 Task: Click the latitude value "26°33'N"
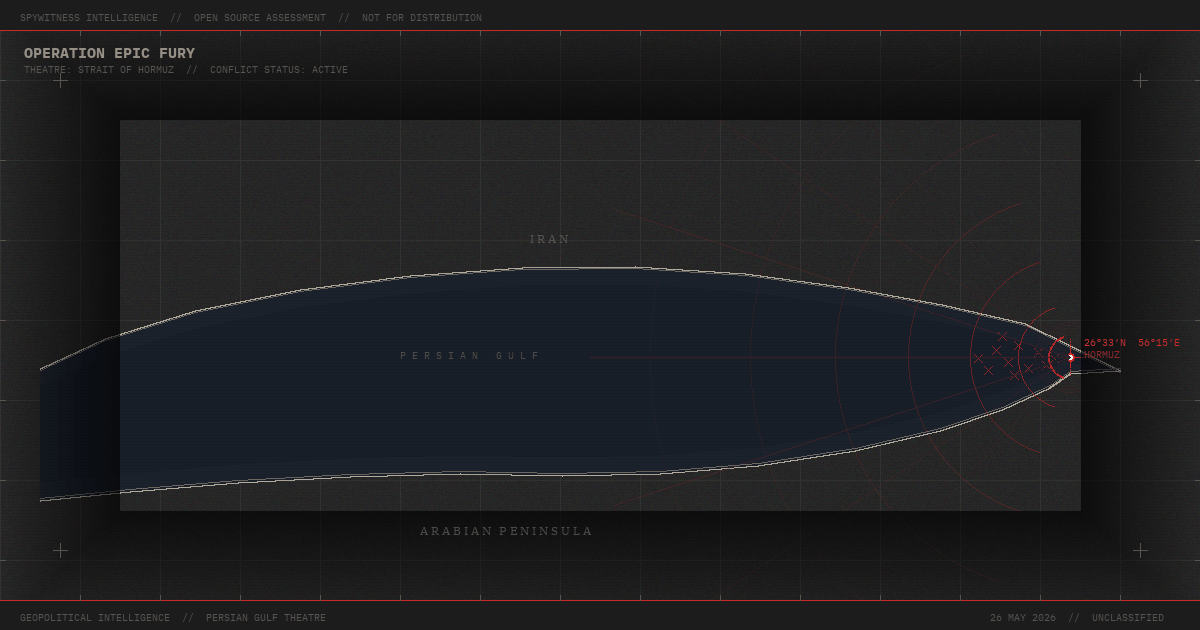point(1105,343)
